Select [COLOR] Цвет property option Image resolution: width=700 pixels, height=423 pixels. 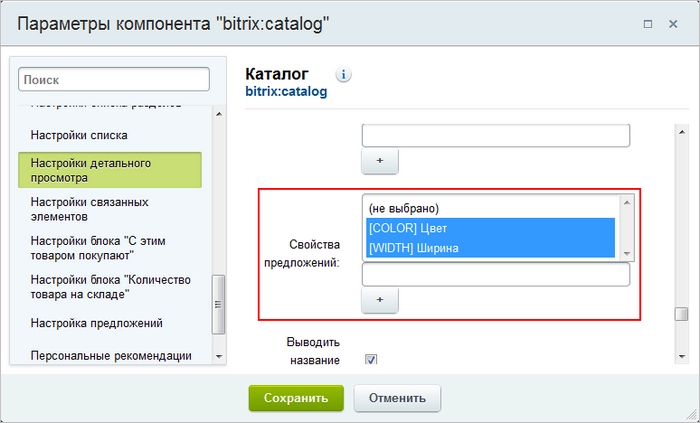tap(491, 228)
